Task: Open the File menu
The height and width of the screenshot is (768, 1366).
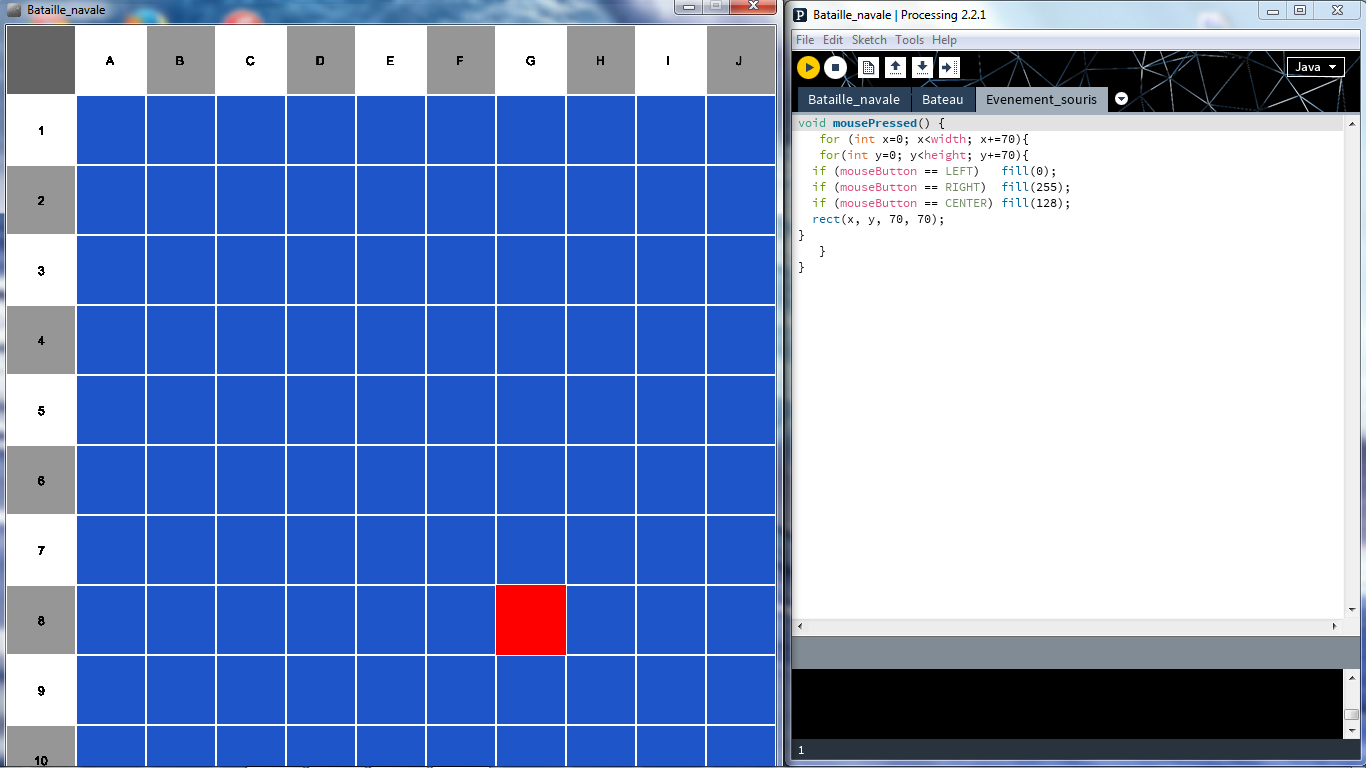Action: tap(804, 40)
